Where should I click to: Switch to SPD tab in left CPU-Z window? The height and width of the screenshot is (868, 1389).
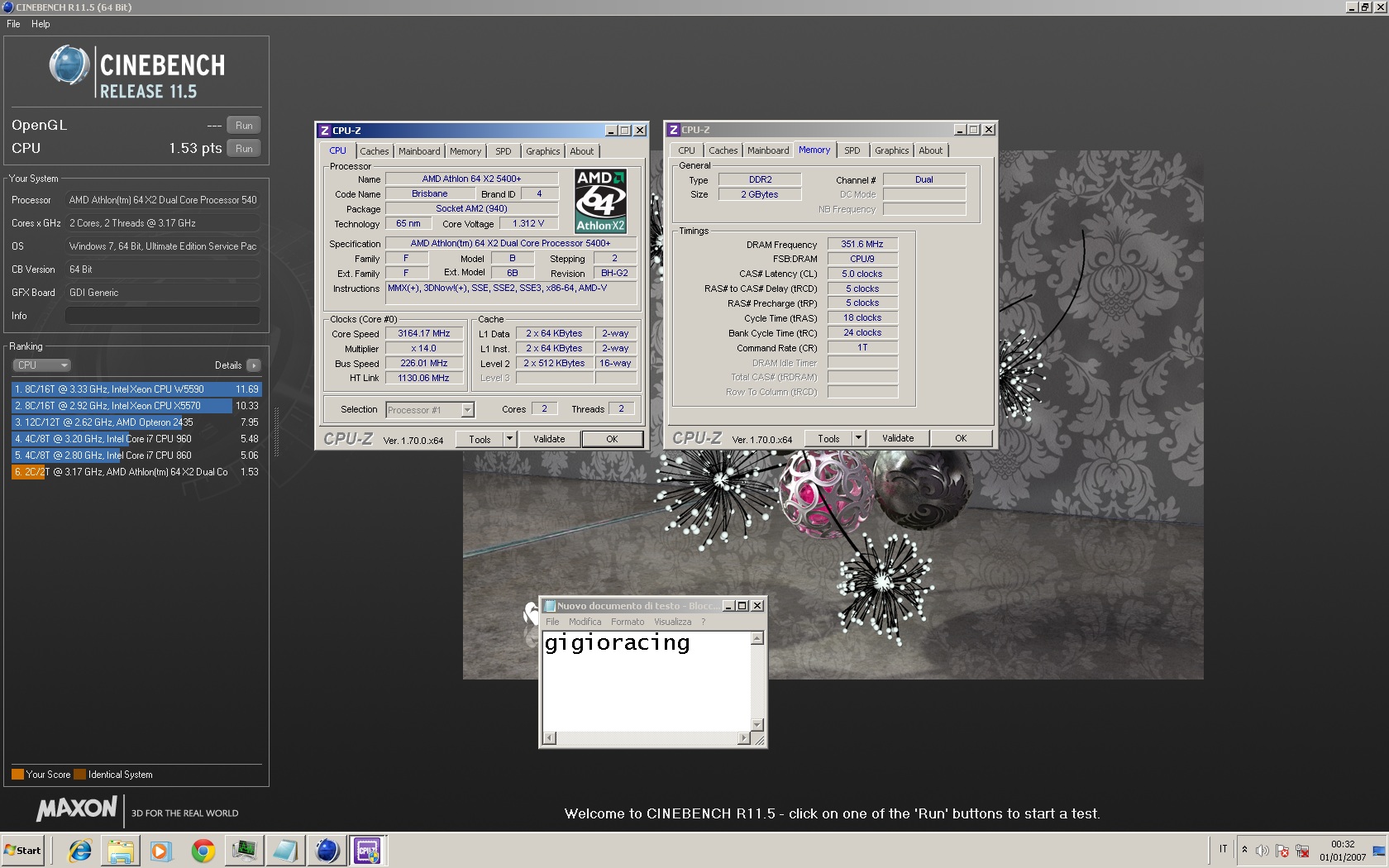pos(504,151)
